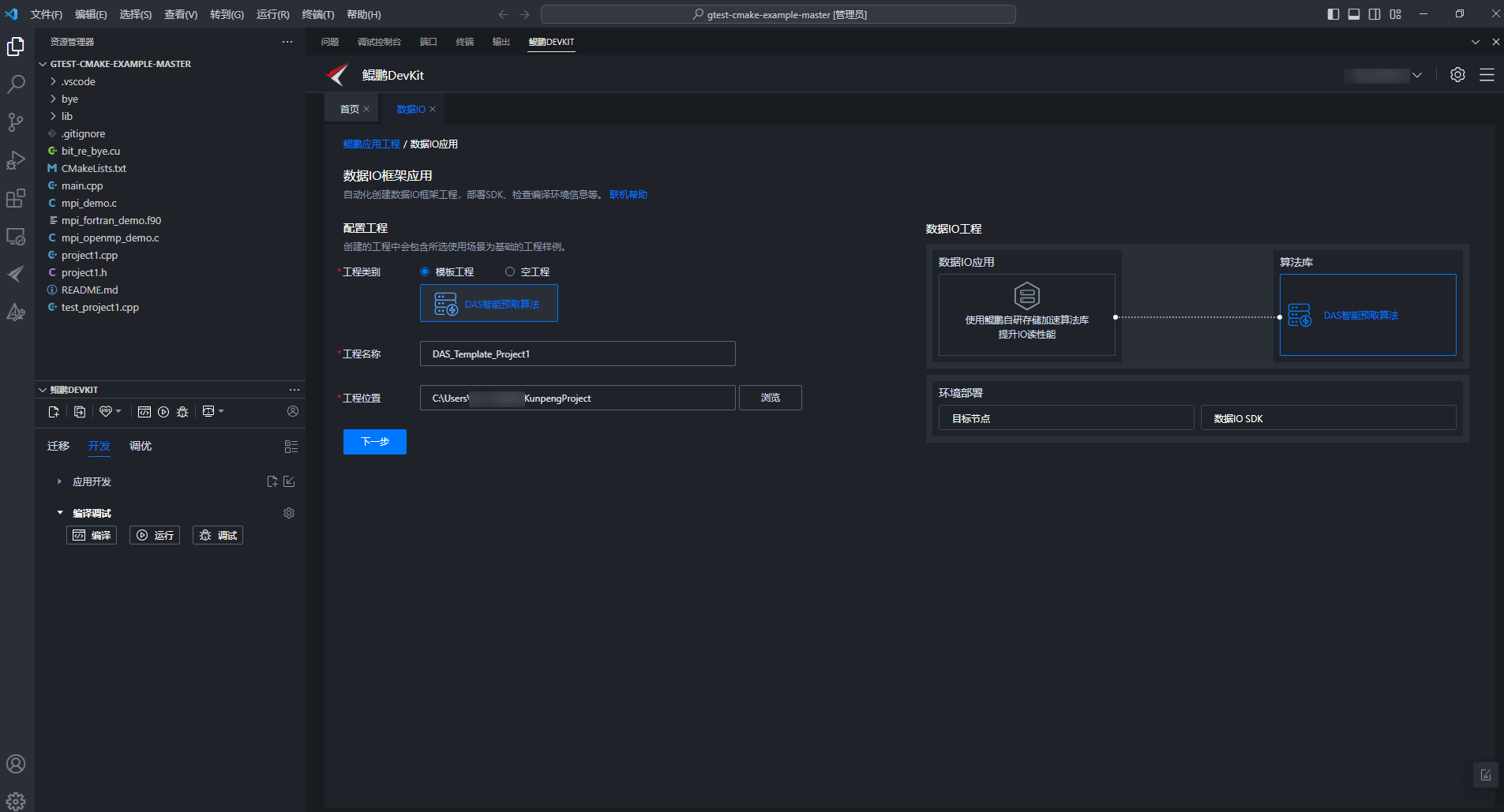Screen dimensions: 1504x812
Task: Open DevKit panel hamburger menu
Action: point(1487,75)
